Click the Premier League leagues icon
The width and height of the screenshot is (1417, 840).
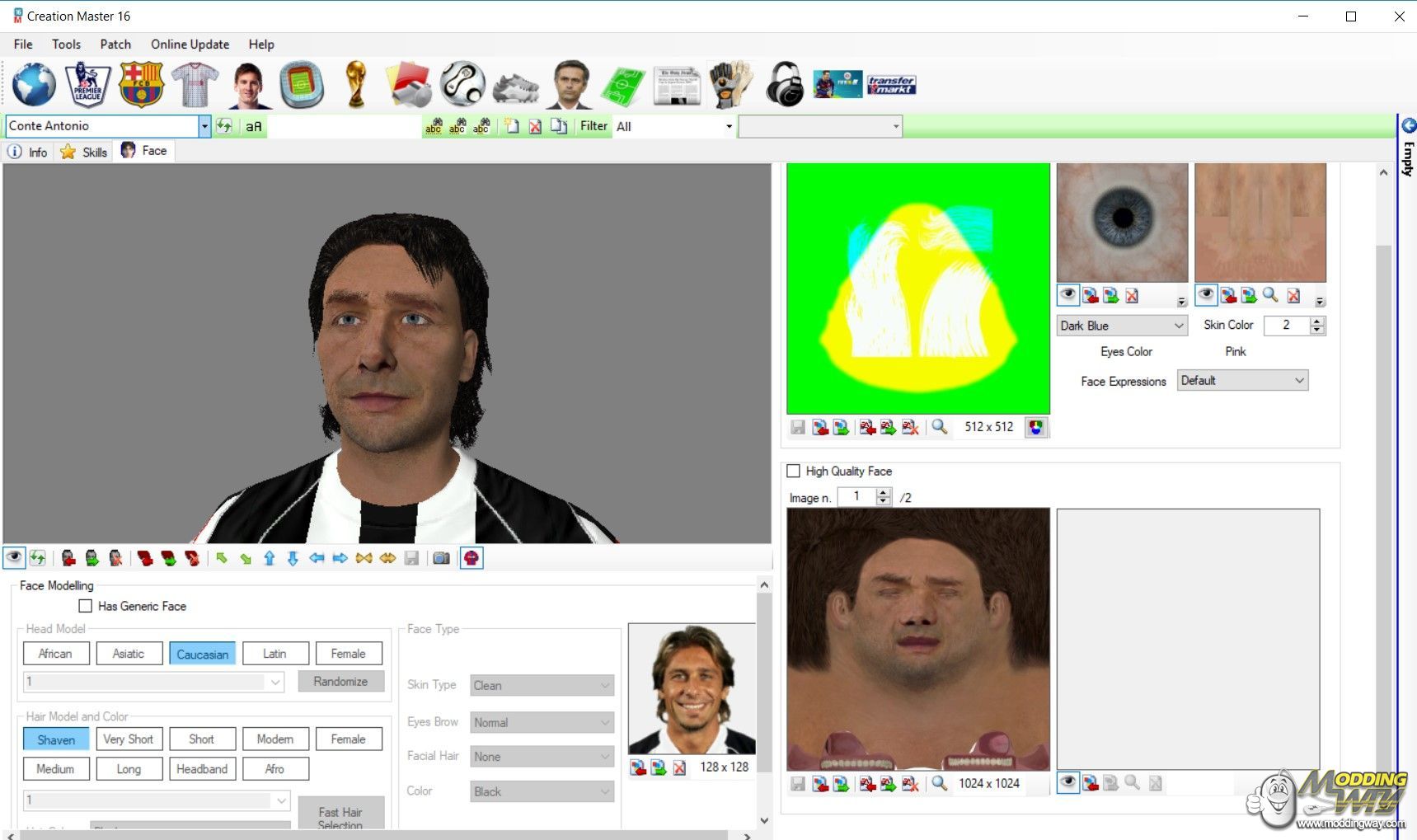(87, 85)
